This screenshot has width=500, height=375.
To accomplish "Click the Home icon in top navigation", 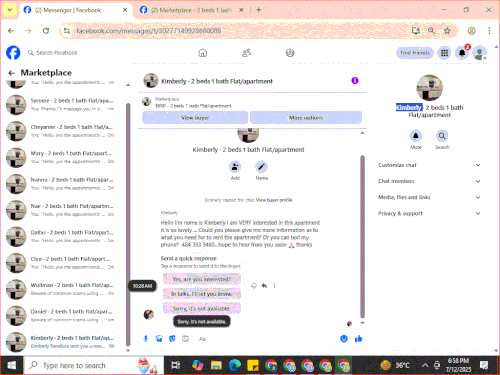I will [203, 53].
